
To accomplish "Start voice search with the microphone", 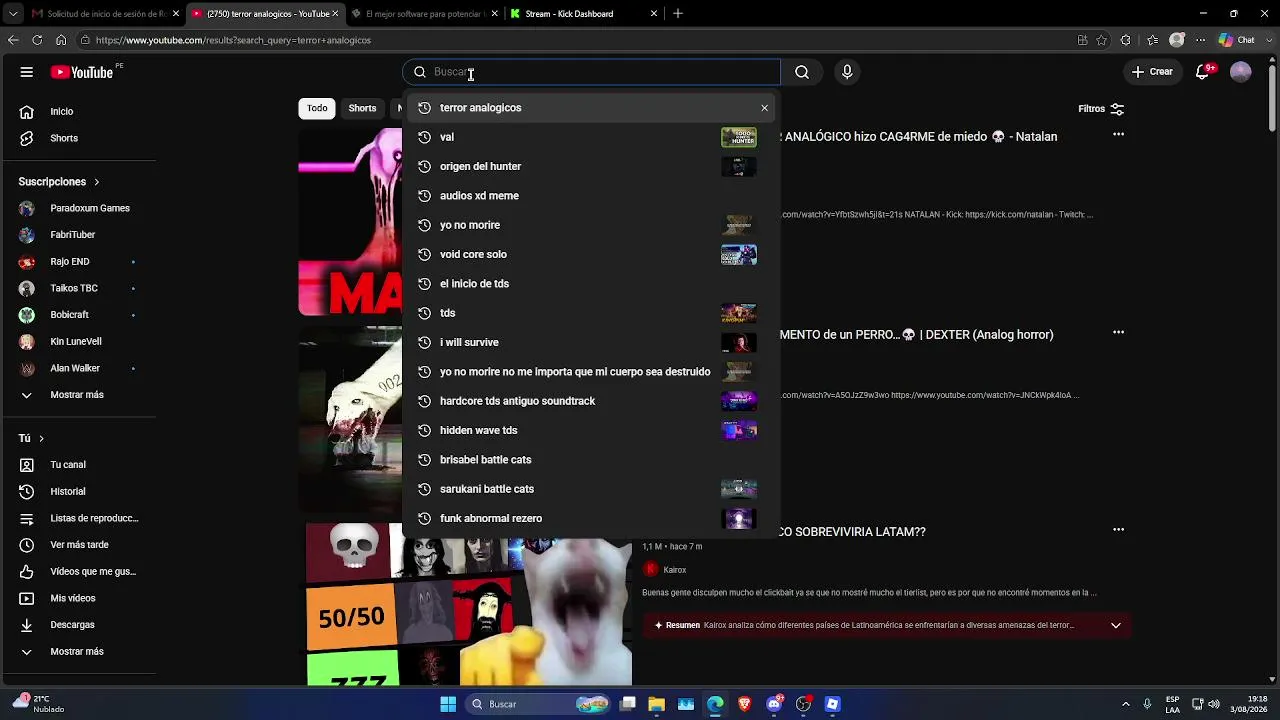I will click(847, 72).
